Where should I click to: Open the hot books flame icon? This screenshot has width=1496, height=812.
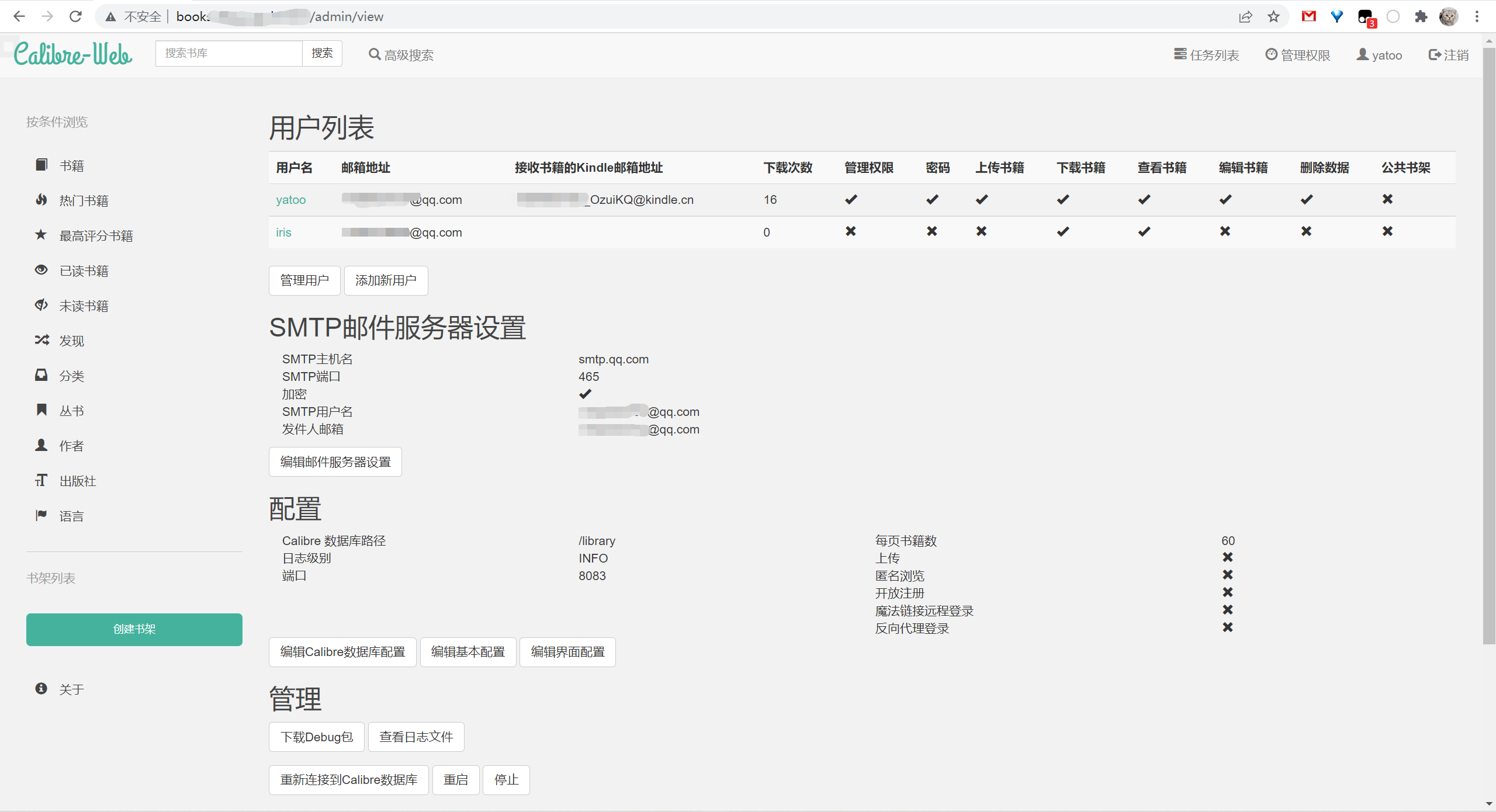click(41, 200)
